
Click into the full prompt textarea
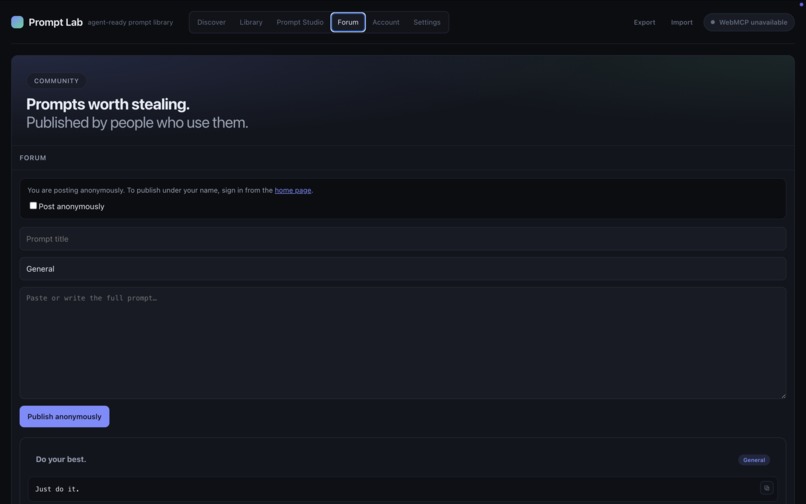403,343
